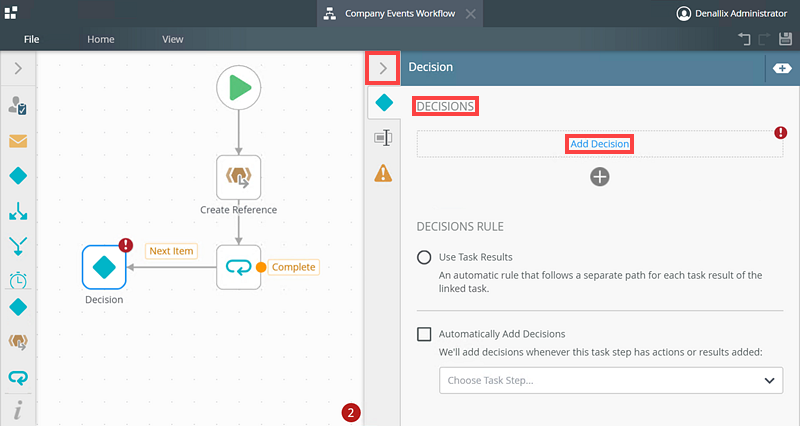Image resolution: width=800 pixels, height=426 pixels.
Task: Click the 'Complete' line label
Action: pos(293,267)
